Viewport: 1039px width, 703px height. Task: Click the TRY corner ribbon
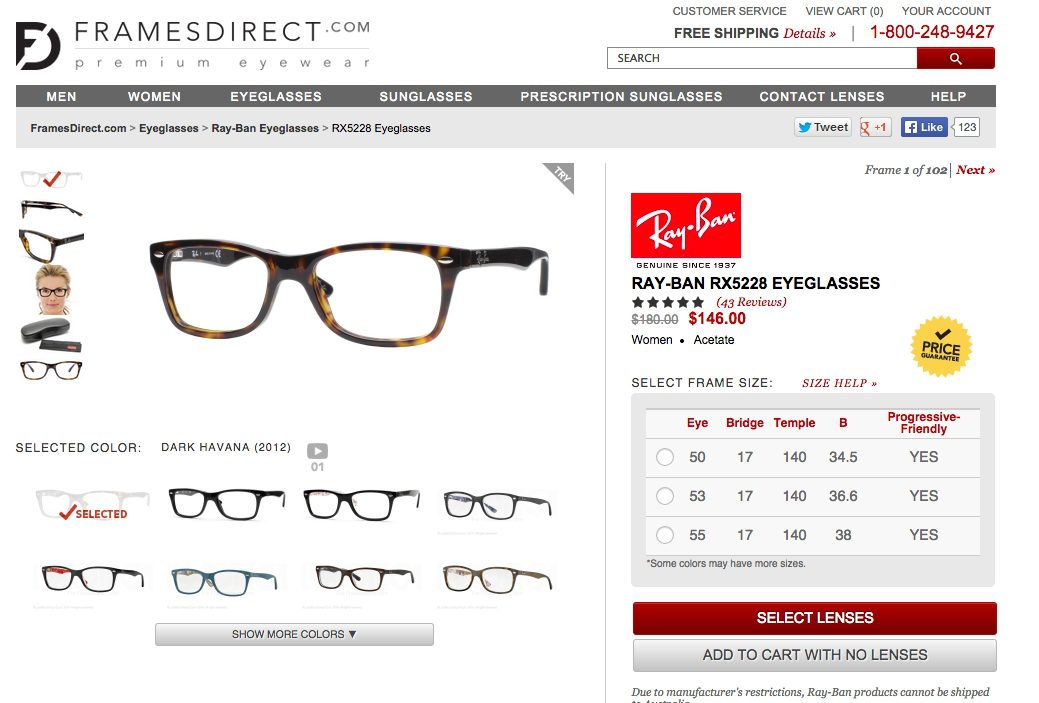pyautogui.click(x=561, y=176)
